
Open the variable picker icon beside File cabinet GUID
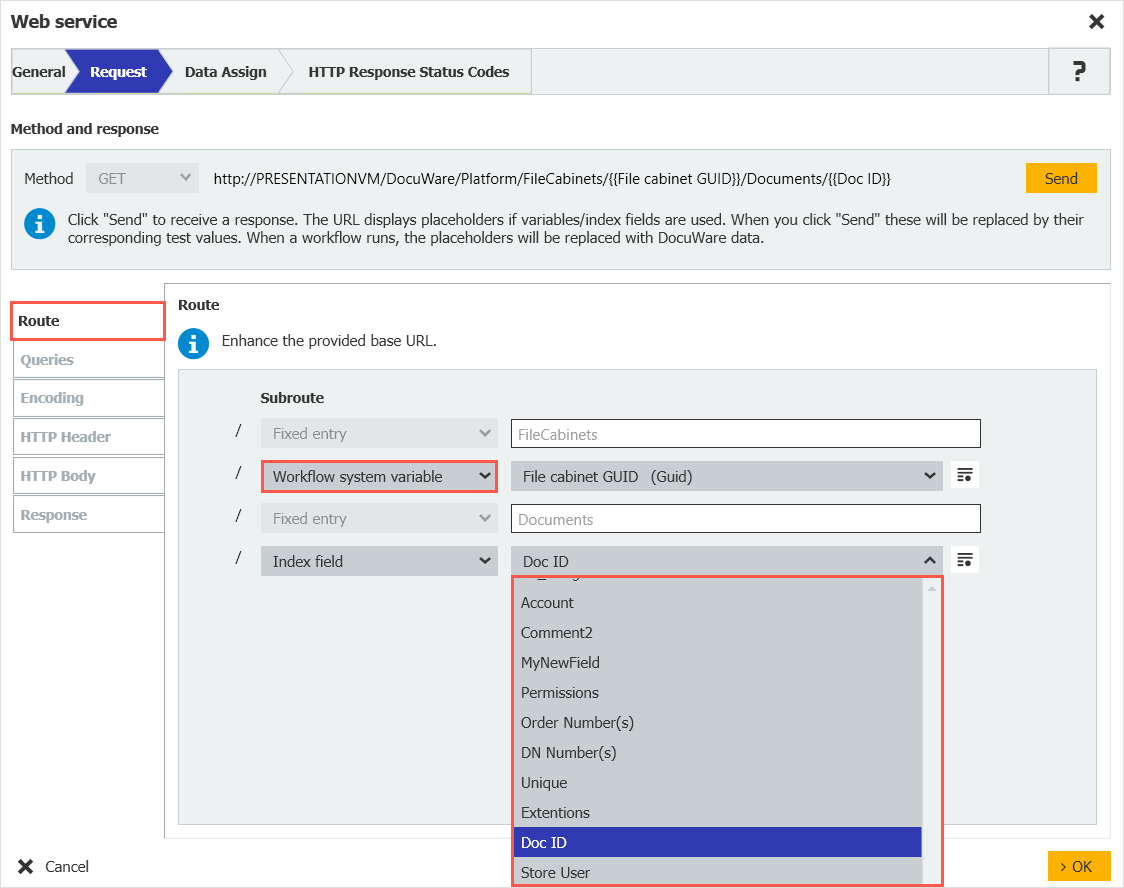[x=964, y=476]
